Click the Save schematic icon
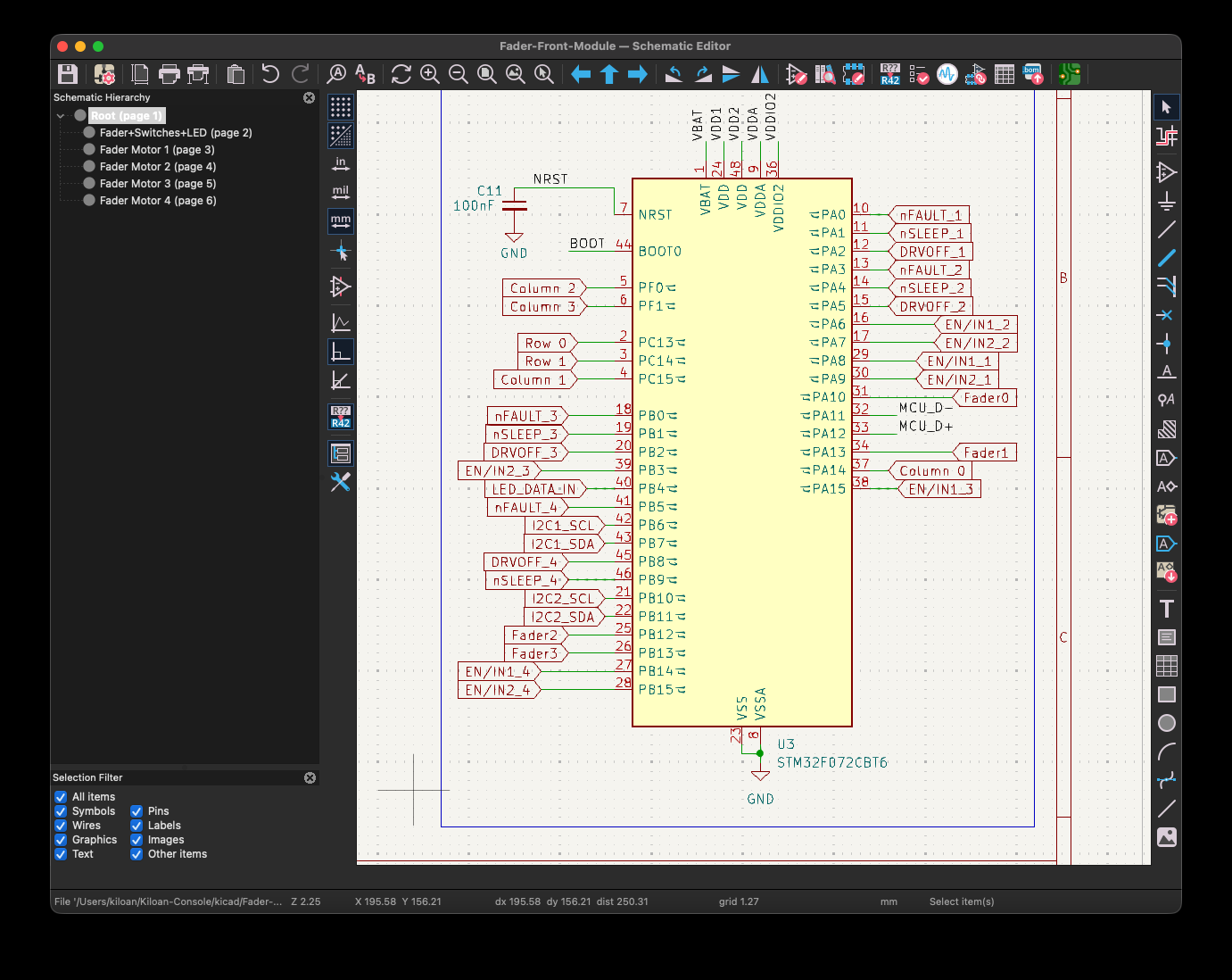 [x=68, y=74]
